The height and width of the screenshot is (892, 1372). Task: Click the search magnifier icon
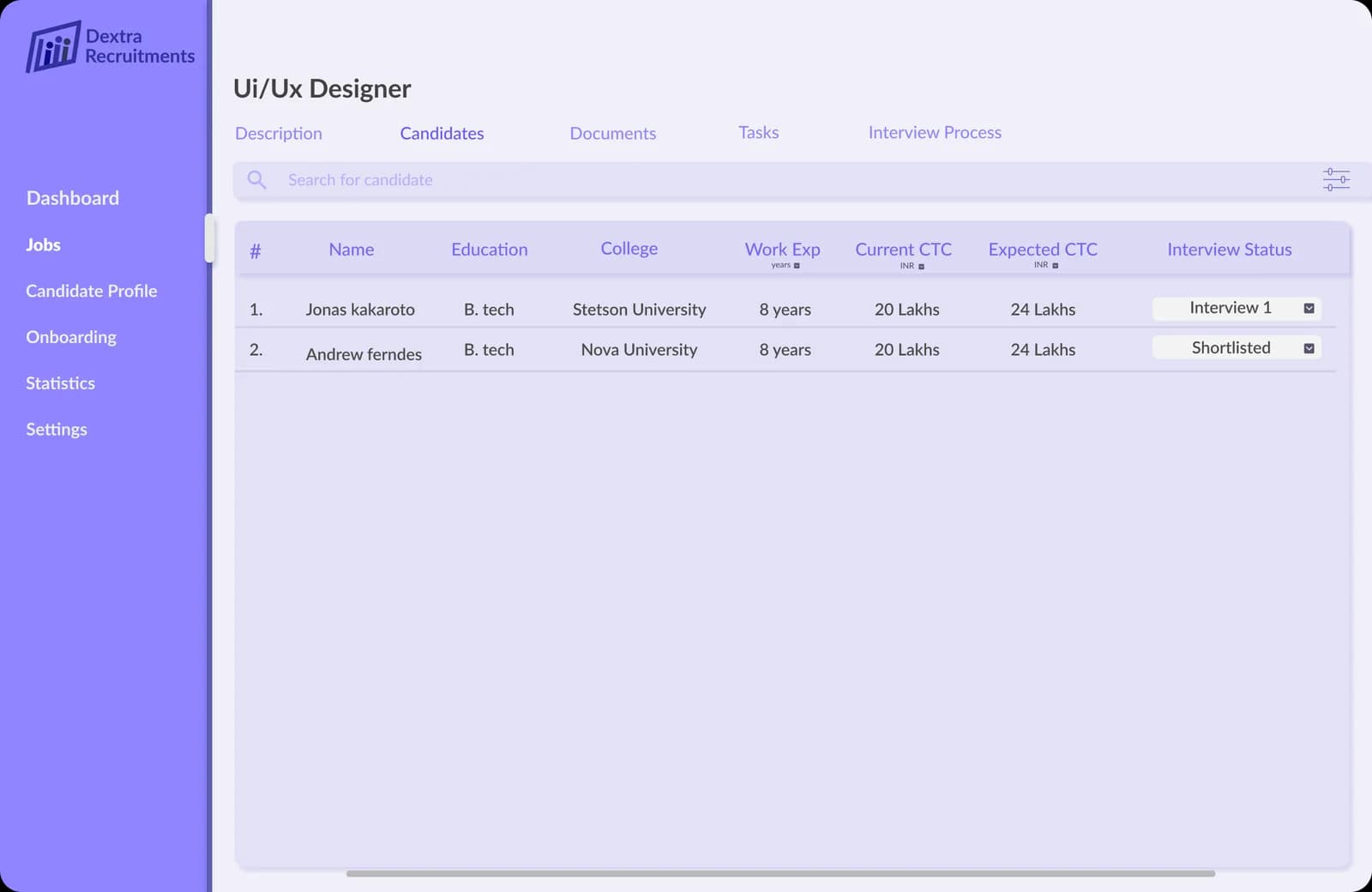(x=256, y=180)
